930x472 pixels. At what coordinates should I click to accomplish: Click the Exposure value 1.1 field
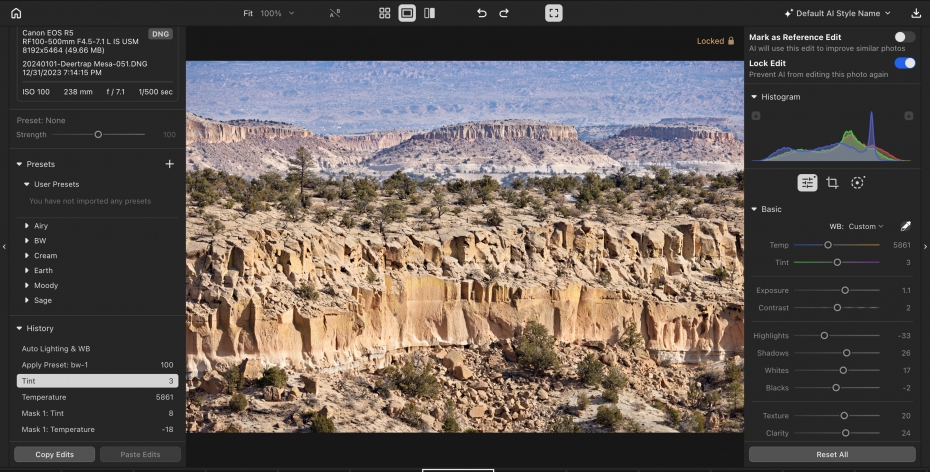906,291
